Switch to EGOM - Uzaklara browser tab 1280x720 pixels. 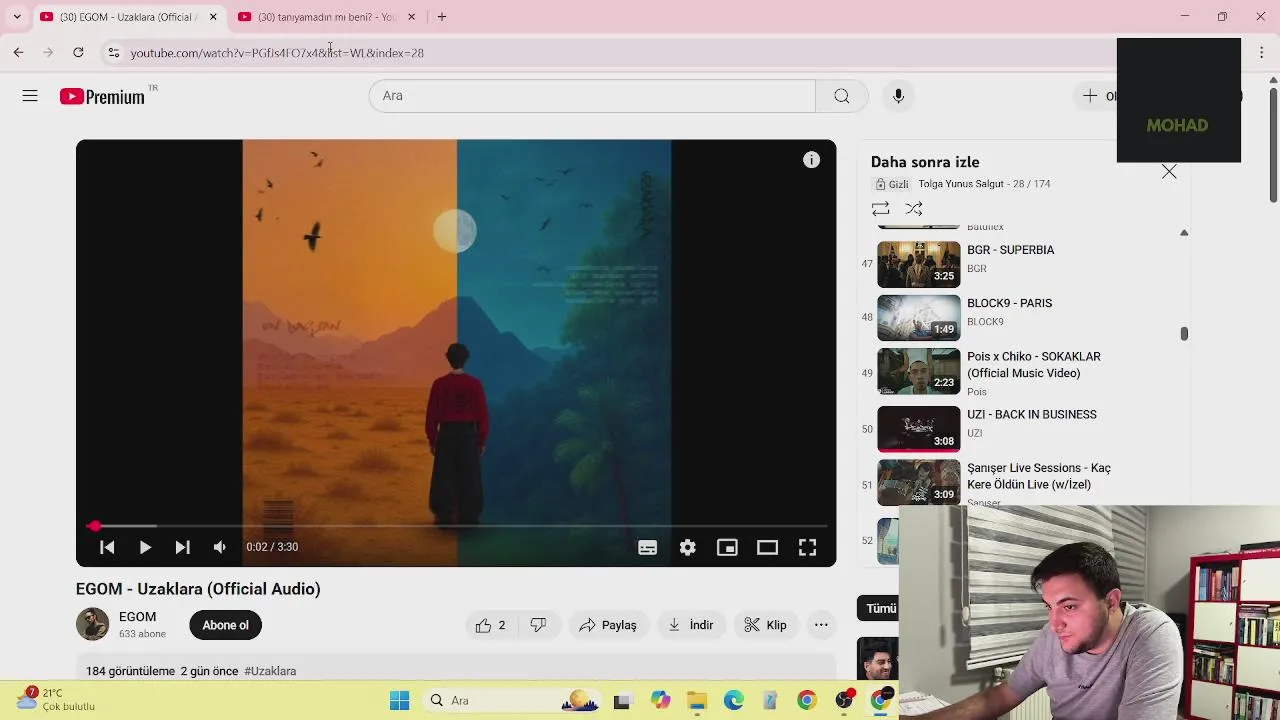click(127, 17)
